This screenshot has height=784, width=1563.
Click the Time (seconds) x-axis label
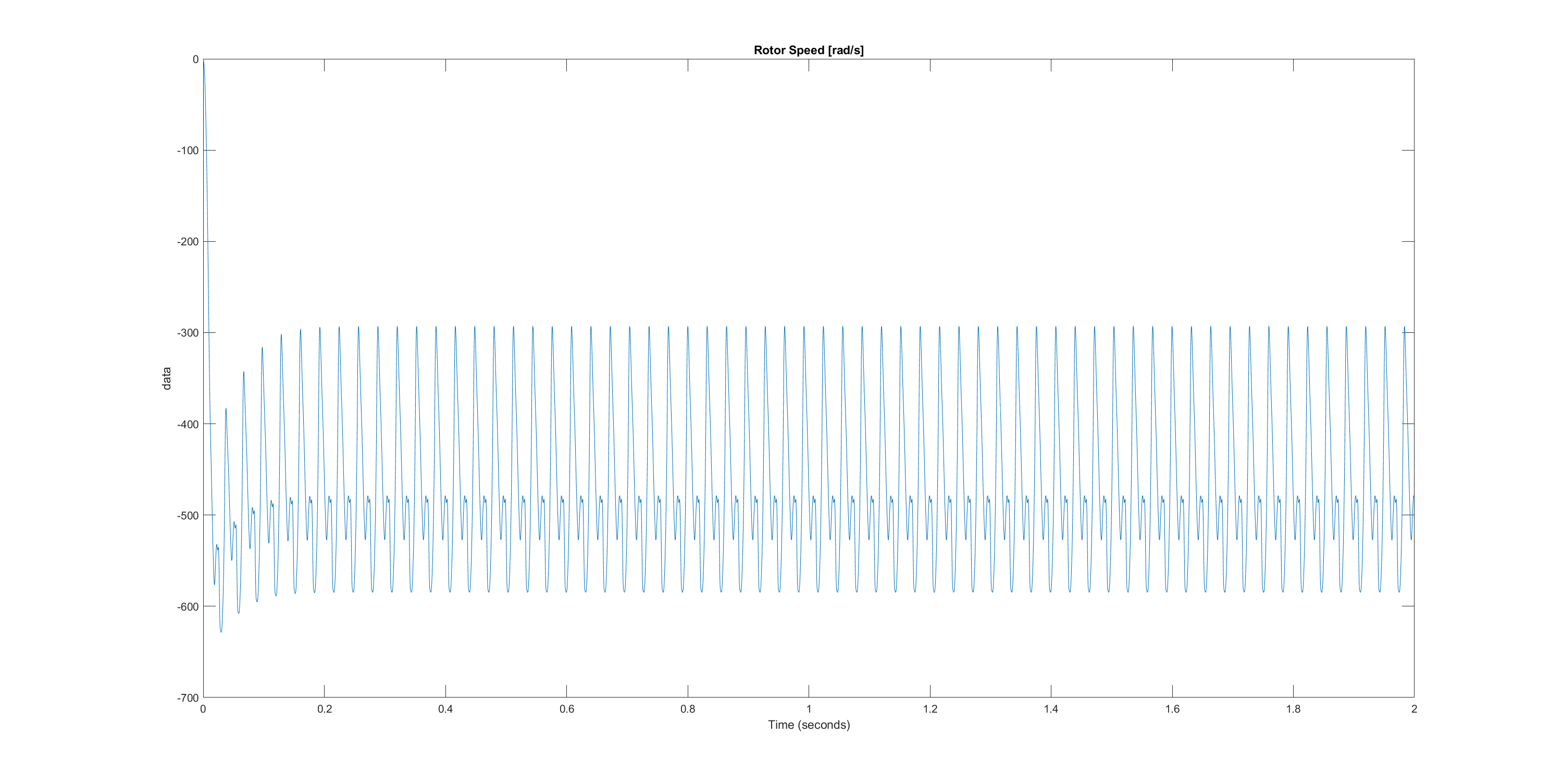808,725
